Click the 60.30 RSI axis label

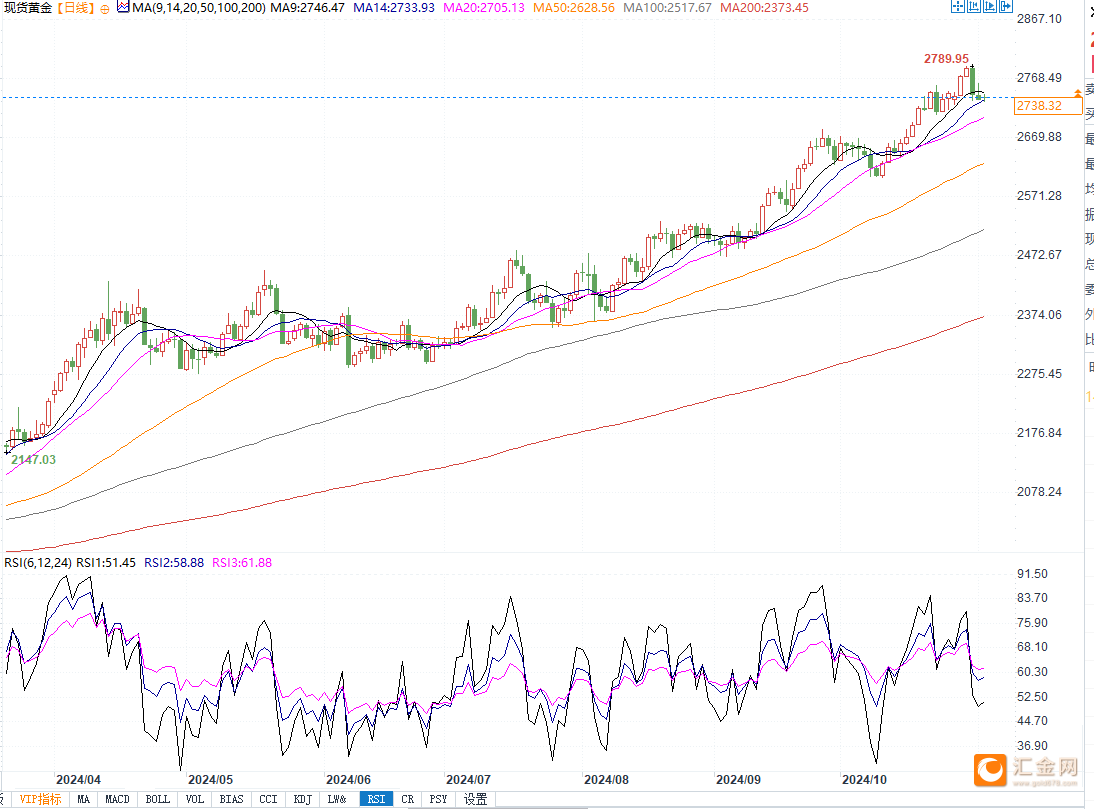(x=1033, y=672)
